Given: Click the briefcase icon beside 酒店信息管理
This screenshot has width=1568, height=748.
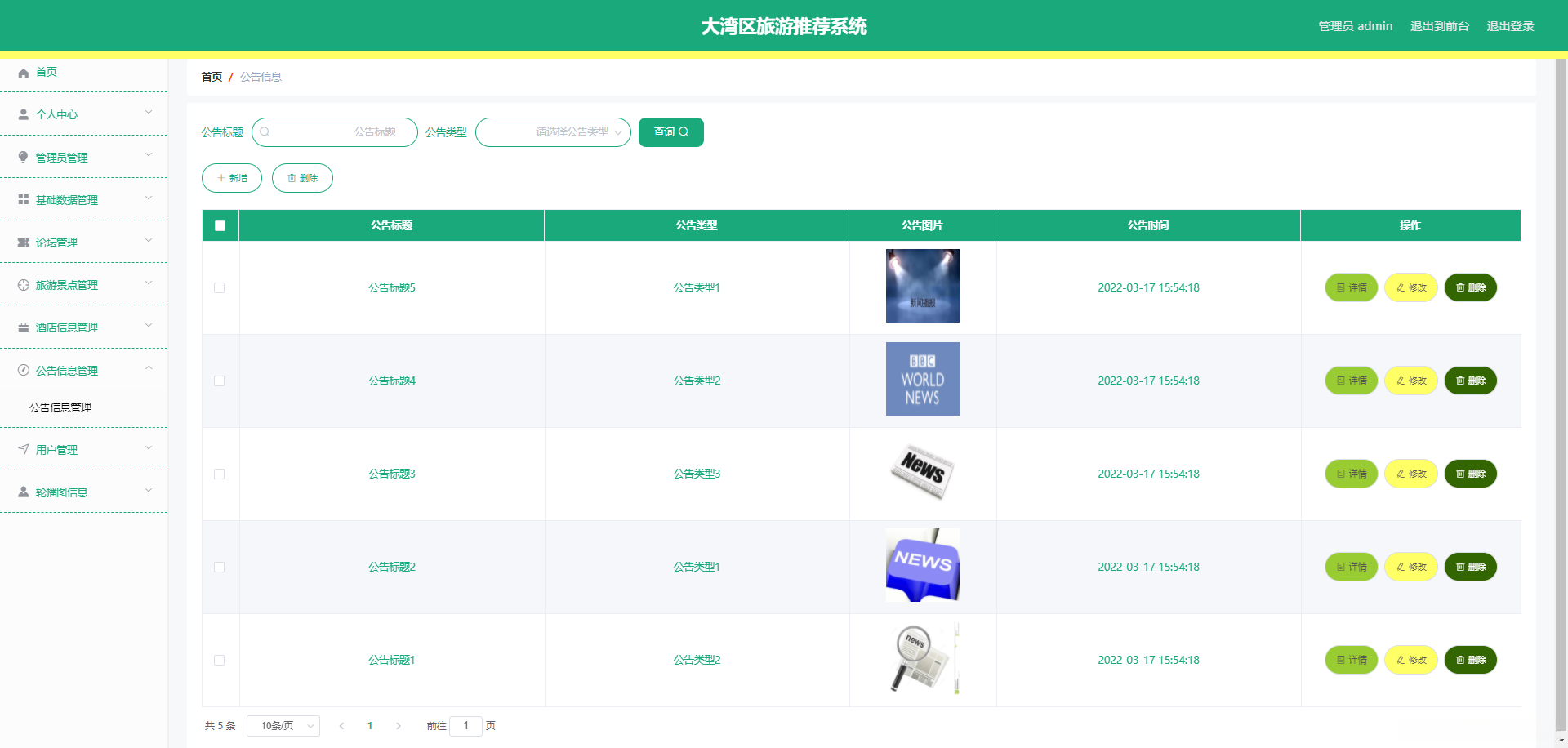Looking at the screenshot, I should coord(24,327).
